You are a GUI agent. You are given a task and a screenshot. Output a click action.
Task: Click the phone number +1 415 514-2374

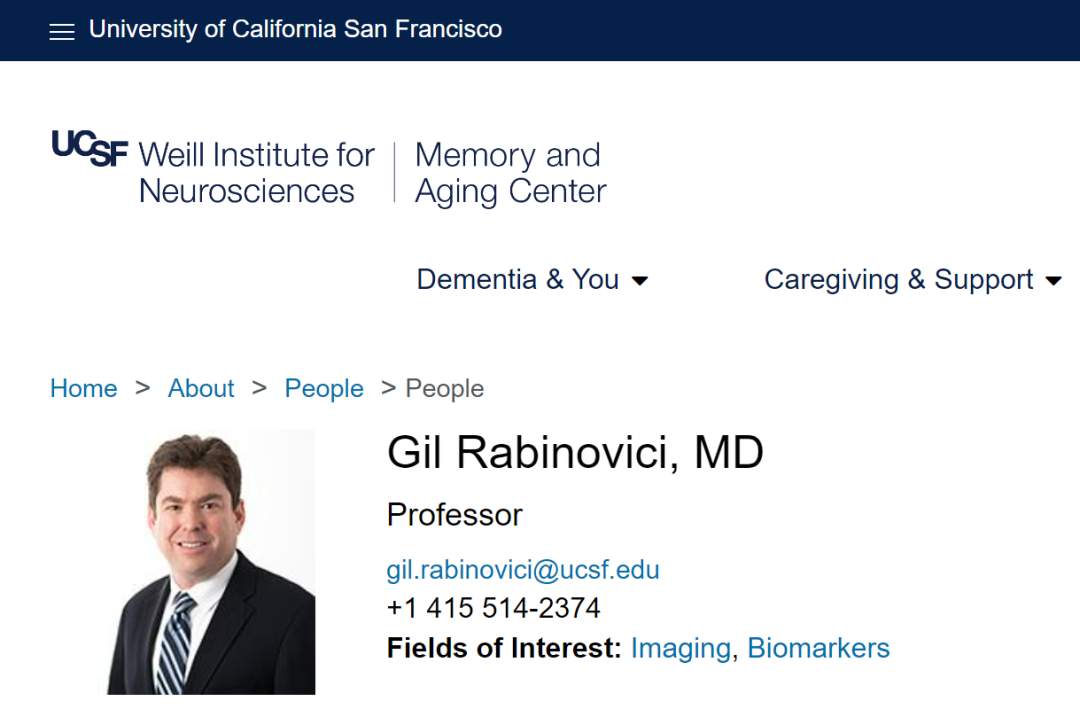[493, 608]
